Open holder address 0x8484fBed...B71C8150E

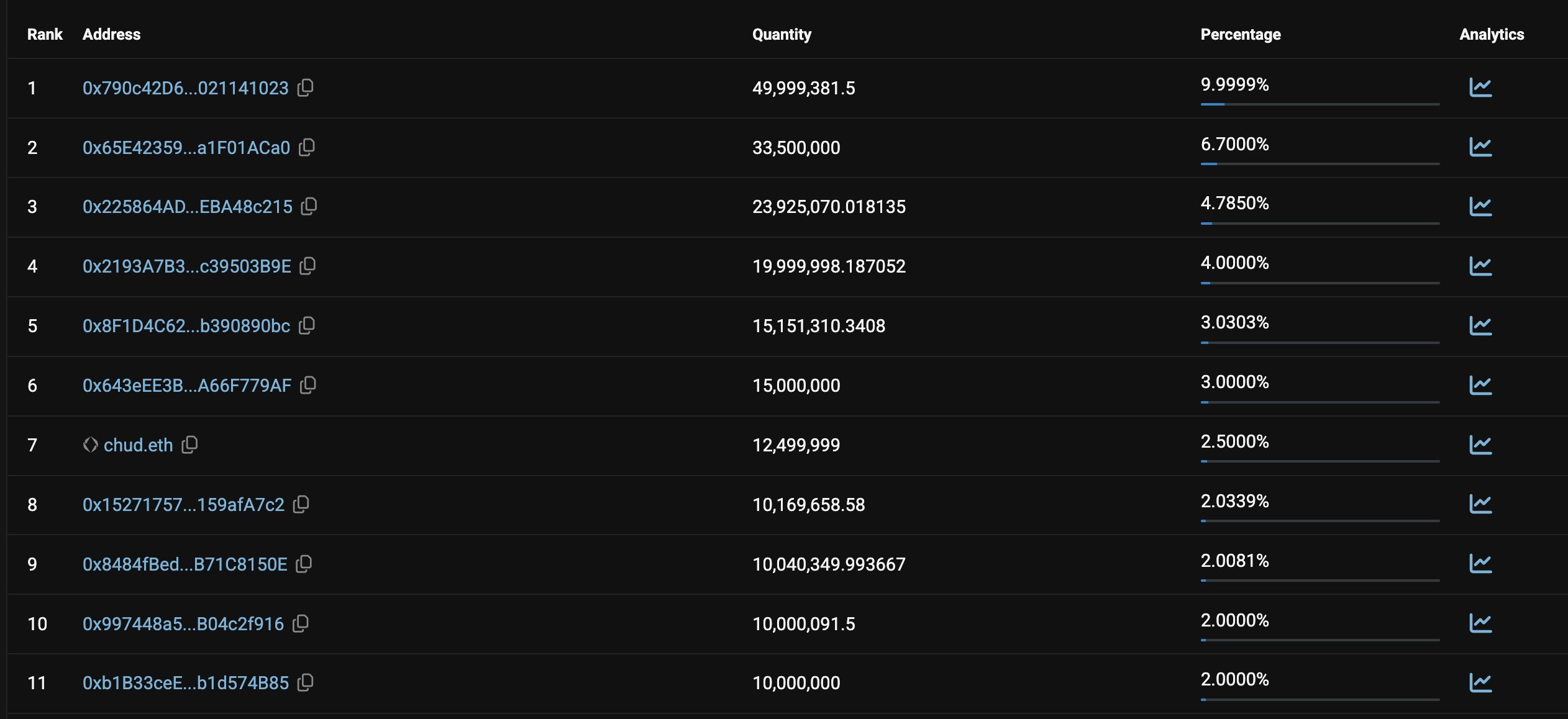tap(185, 564)
